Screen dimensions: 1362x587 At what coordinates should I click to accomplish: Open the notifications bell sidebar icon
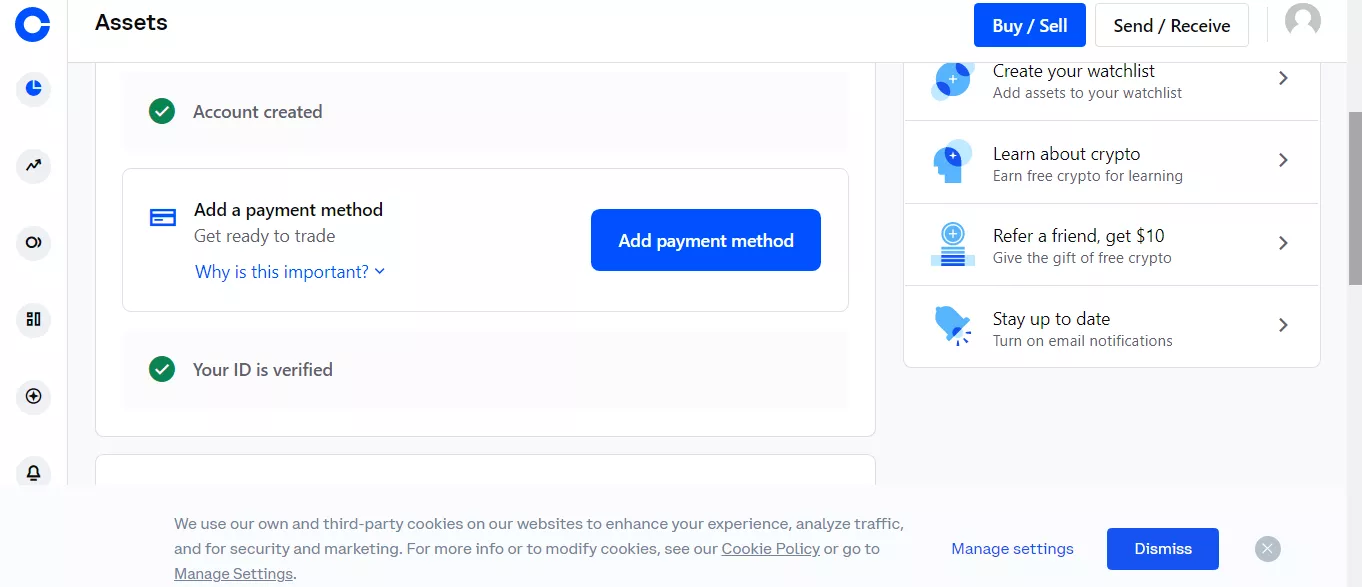click(x=33, y=472)
